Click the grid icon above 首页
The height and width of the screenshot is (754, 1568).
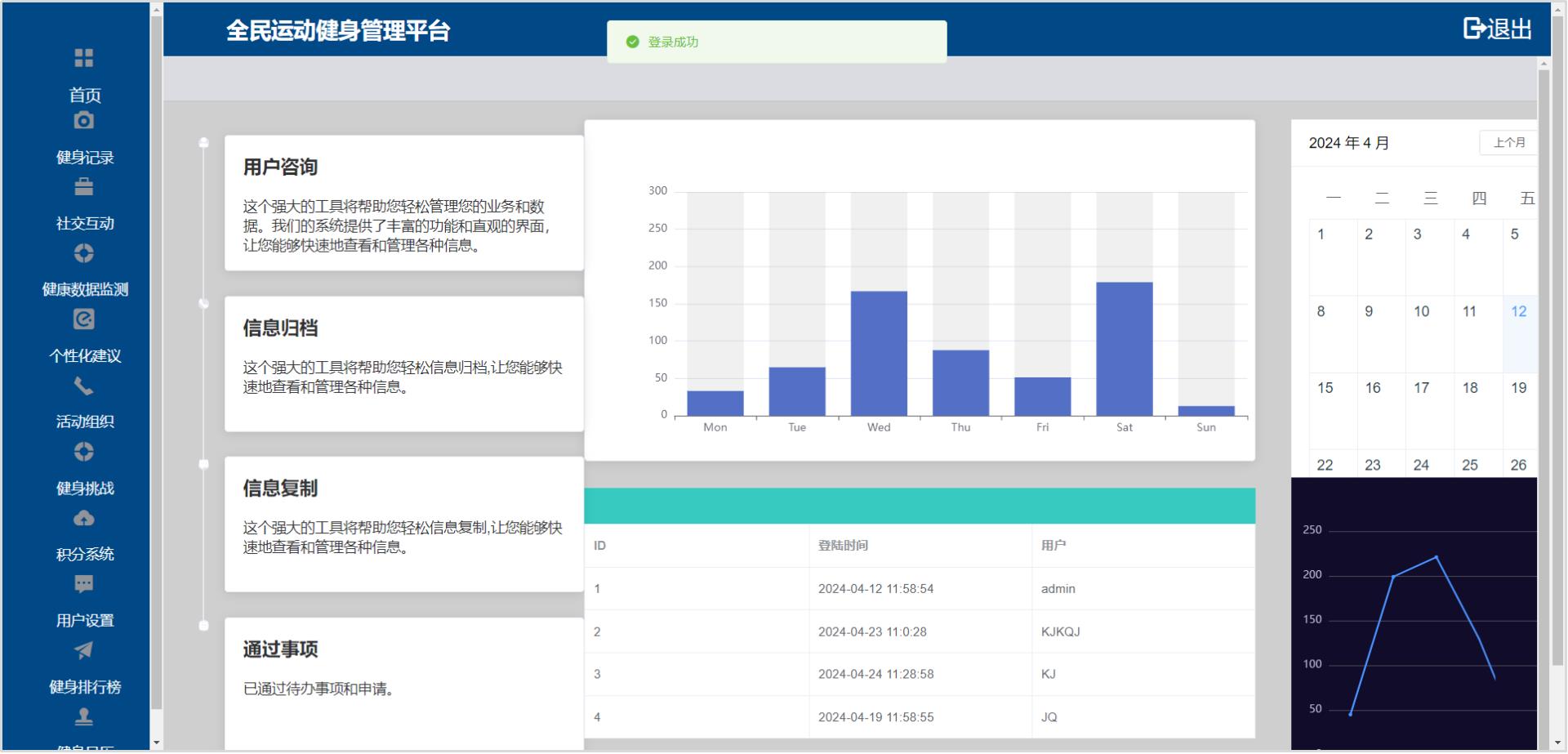pyautogui.click(x=84, y=58)
